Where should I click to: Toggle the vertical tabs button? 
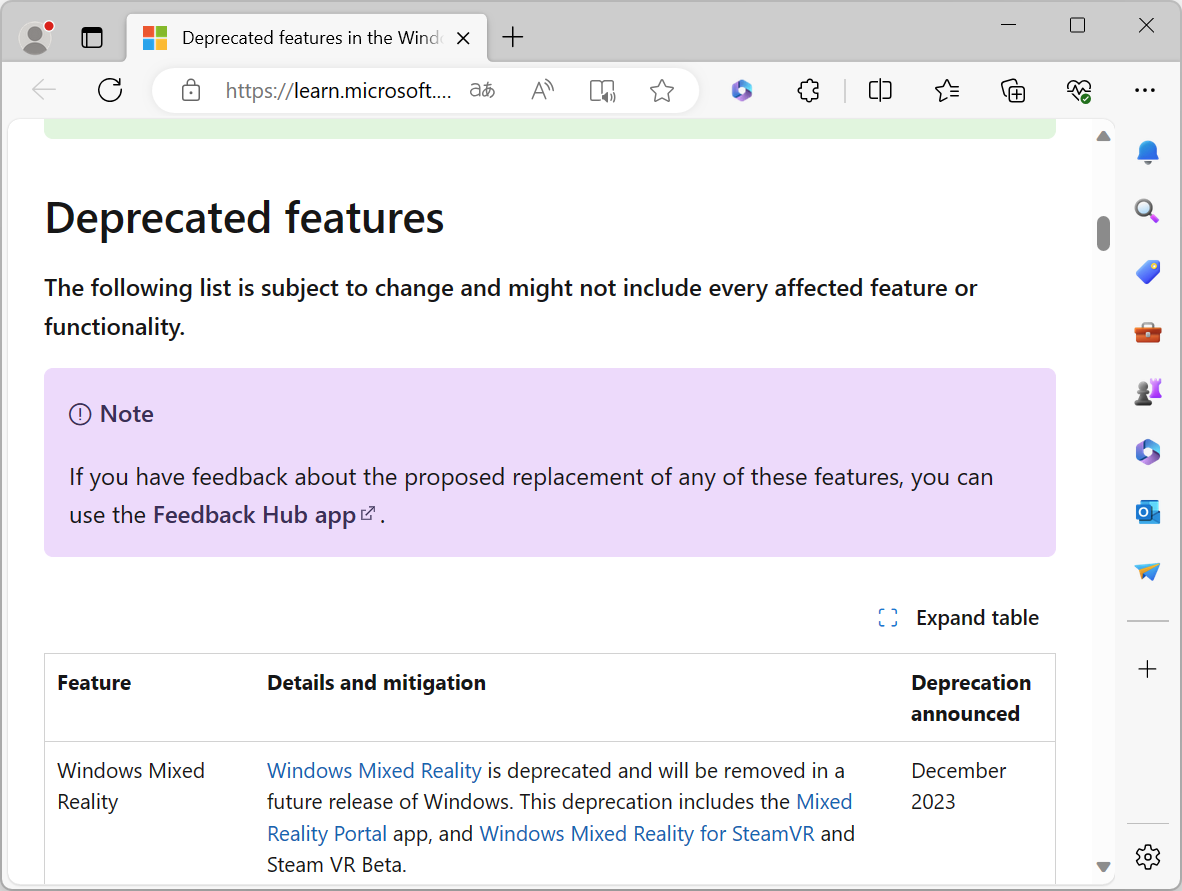pyautogui.click(x=92, y=38)
